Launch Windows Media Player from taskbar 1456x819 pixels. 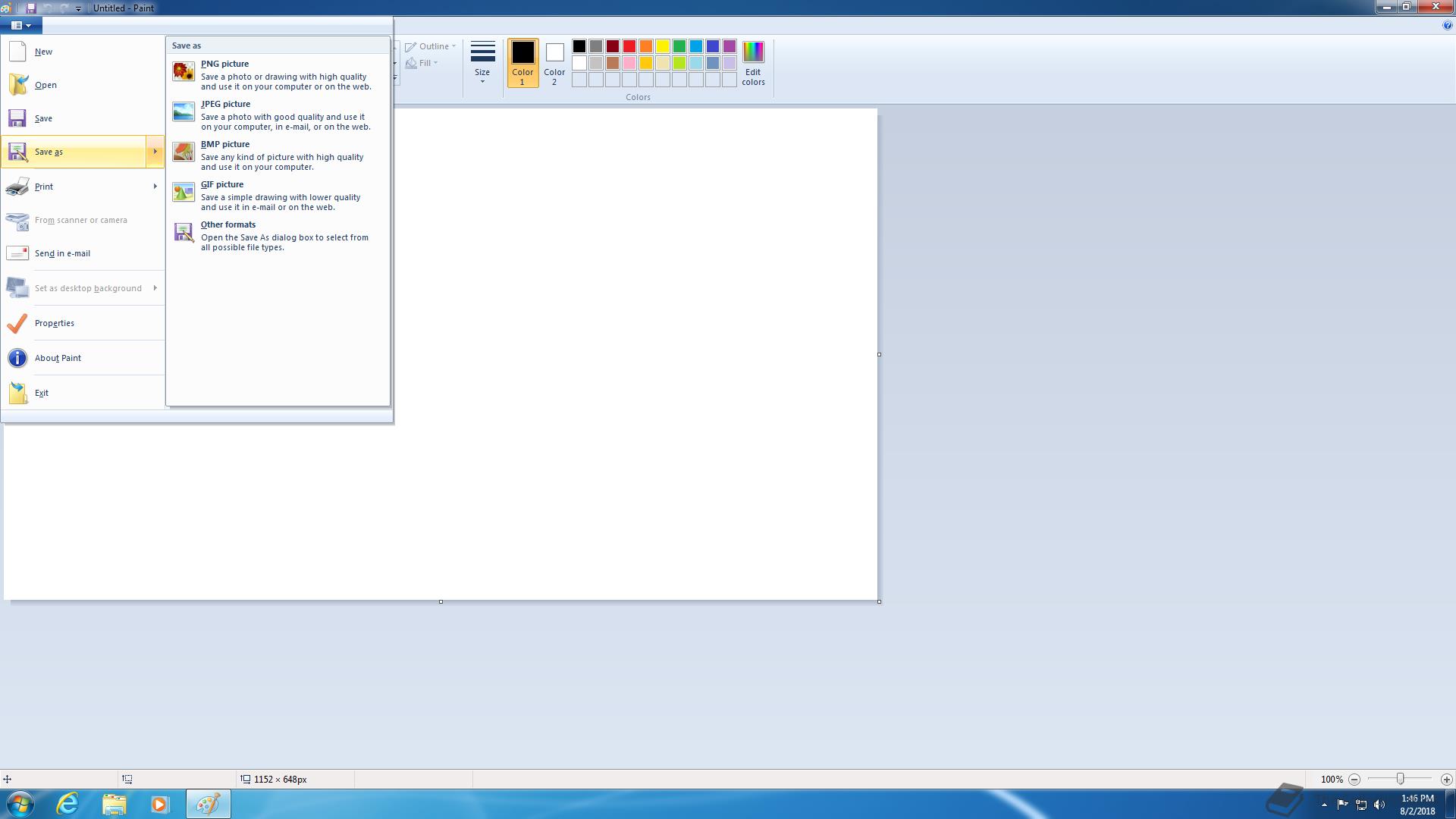(159, 804)
